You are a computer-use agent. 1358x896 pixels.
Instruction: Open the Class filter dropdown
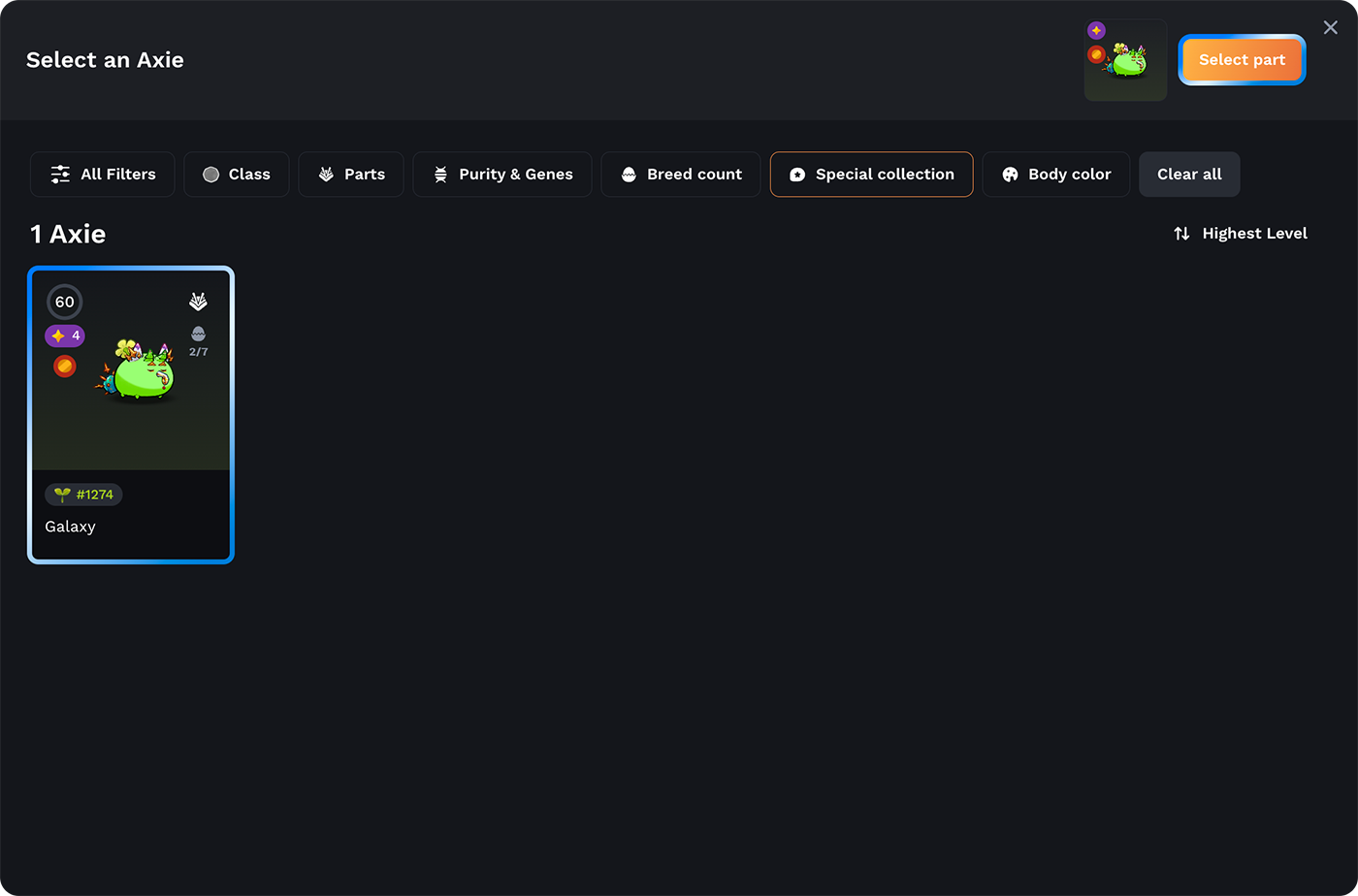237,175
